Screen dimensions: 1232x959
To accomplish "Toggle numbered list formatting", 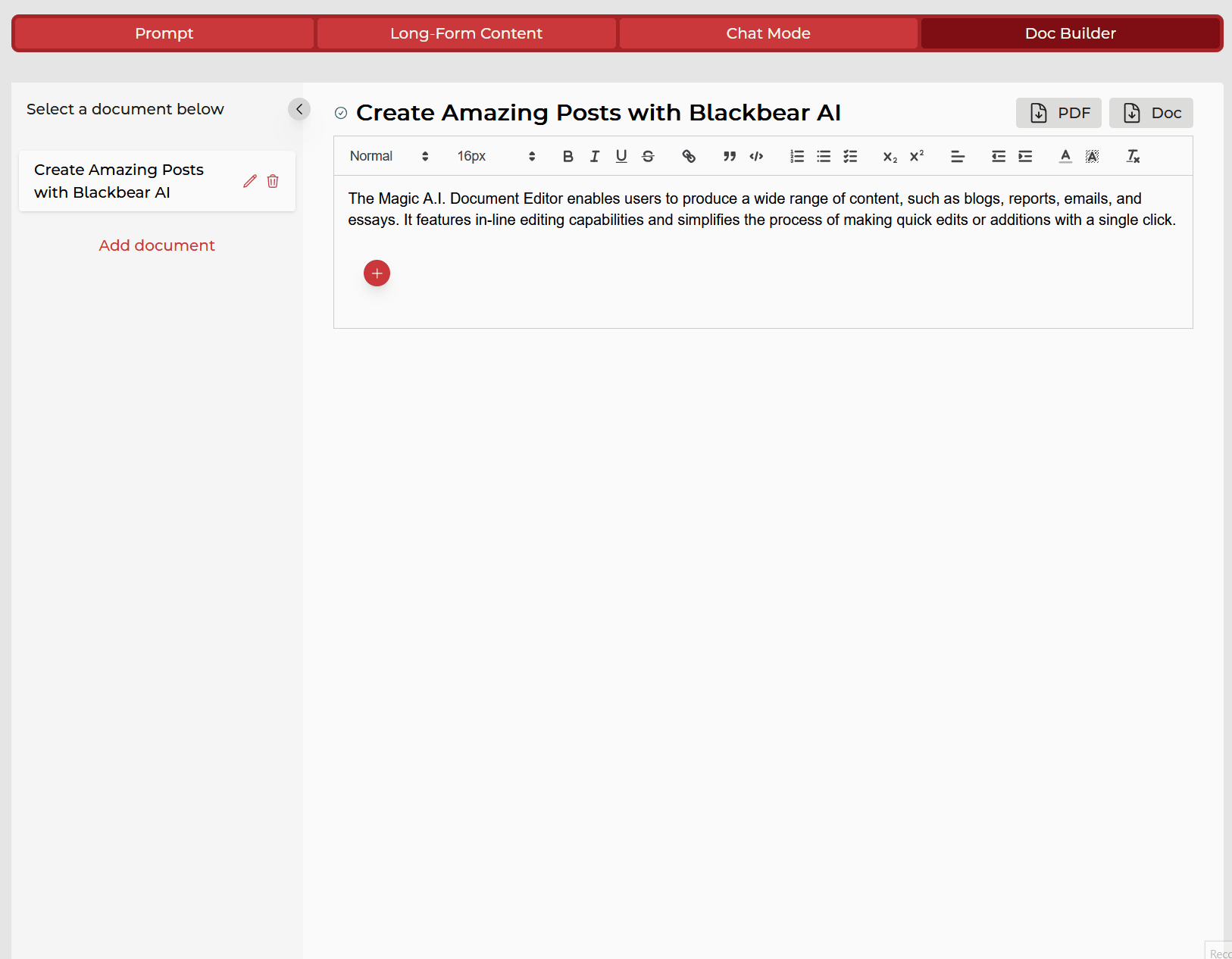I will click(x=797, y=156).
